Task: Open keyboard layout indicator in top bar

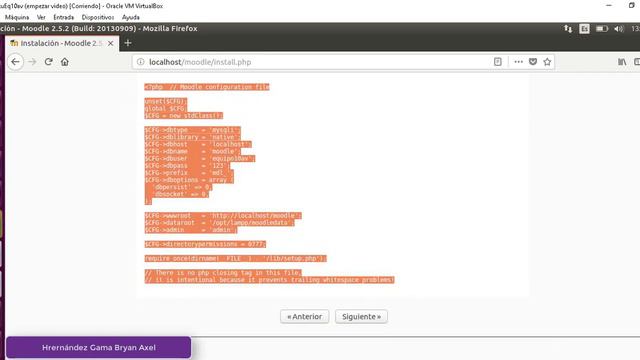Action: [584, 29]
